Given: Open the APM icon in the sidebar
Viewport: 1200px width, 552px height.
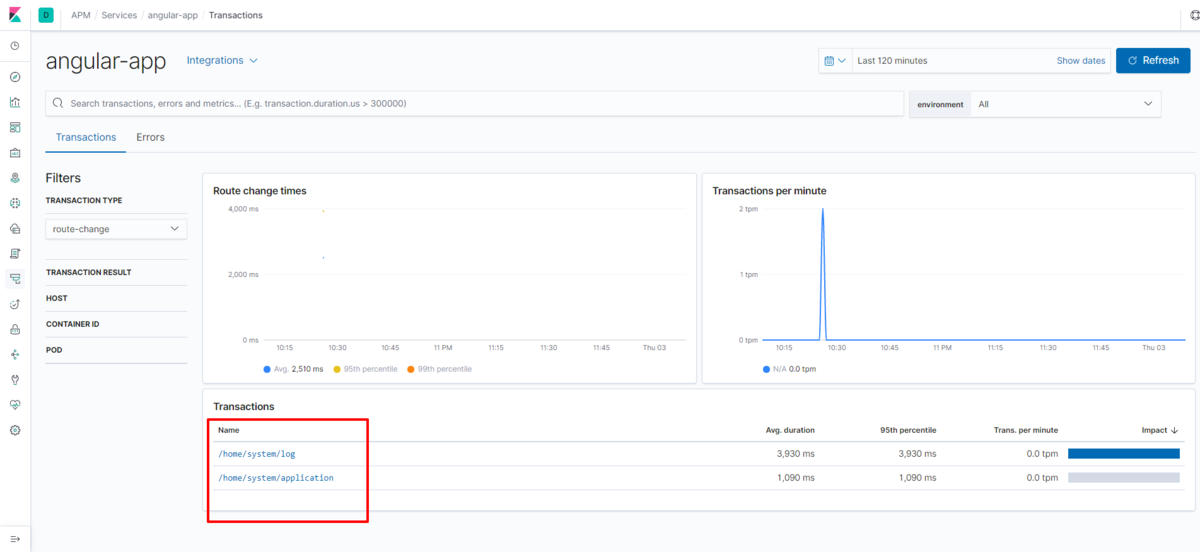Looking at the screenshot, I should point(15,279).
